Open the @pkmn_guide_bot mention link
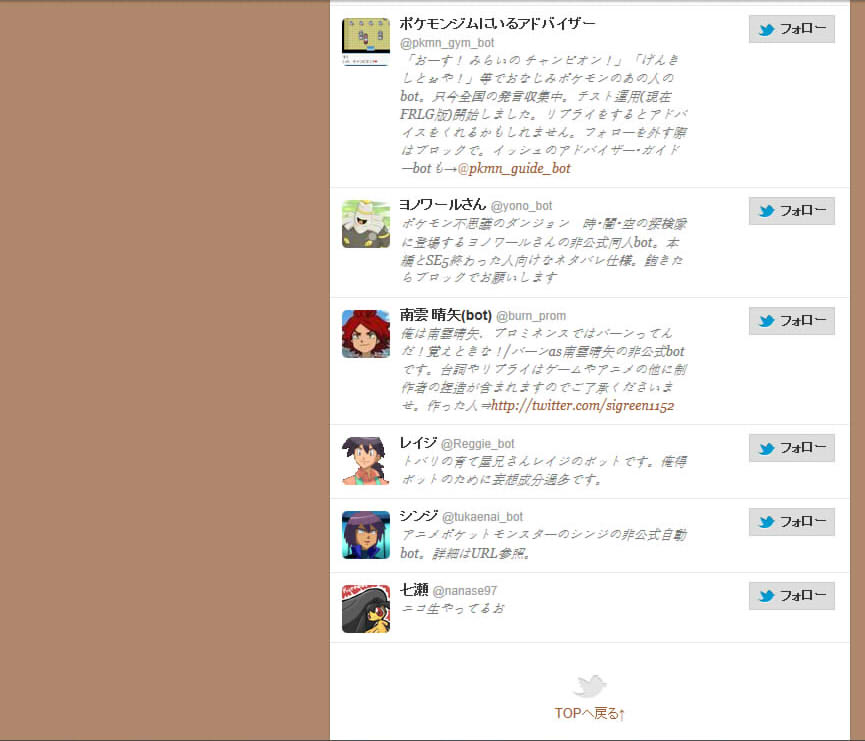 [514, 168]
